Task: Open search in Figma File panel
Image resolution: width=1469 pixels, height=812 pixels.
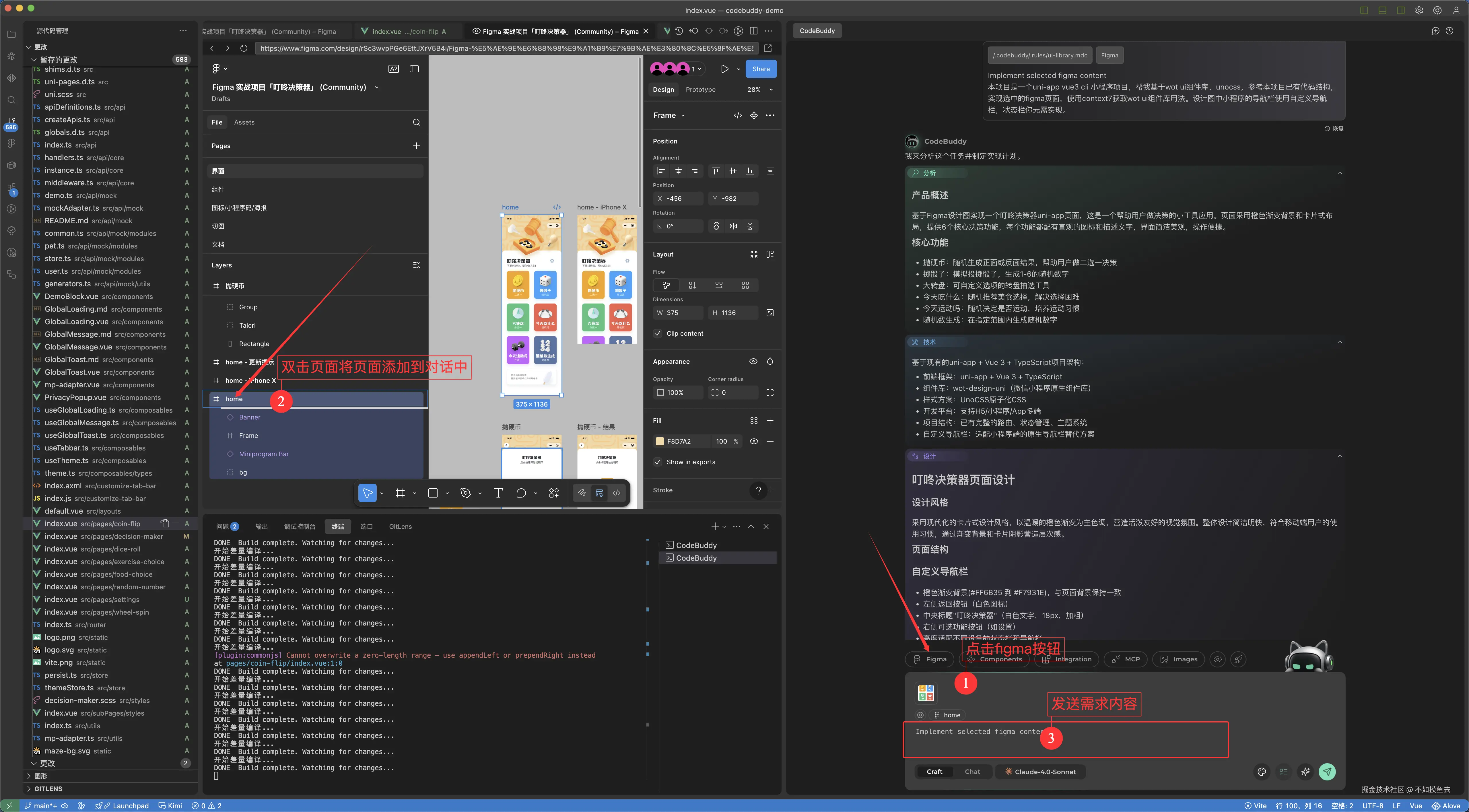Action: pyautogui.click(x=416, y=123)
